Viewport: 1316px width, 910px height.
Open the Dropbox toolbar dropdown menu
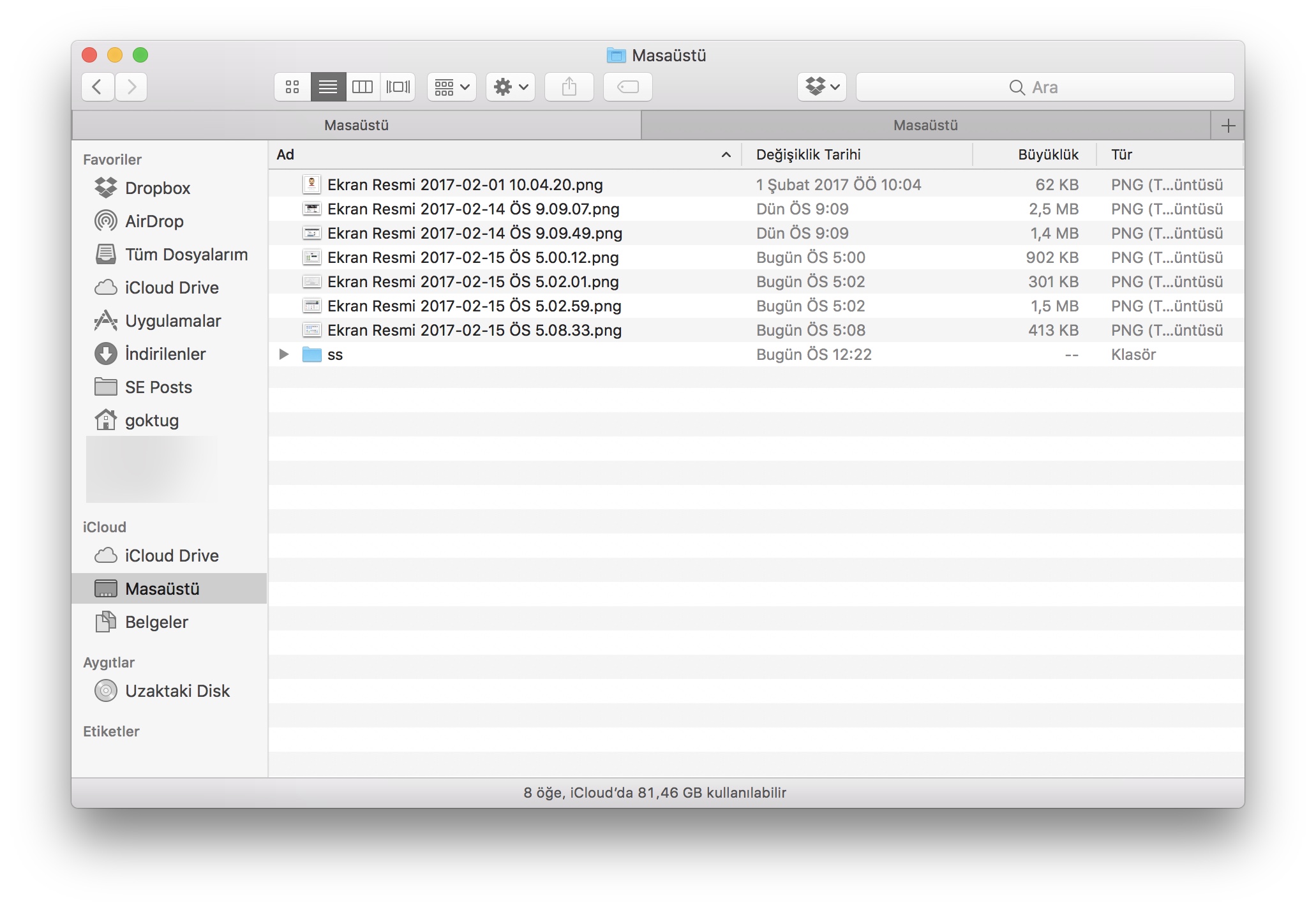pyautogui.click(x=821, y=87)
